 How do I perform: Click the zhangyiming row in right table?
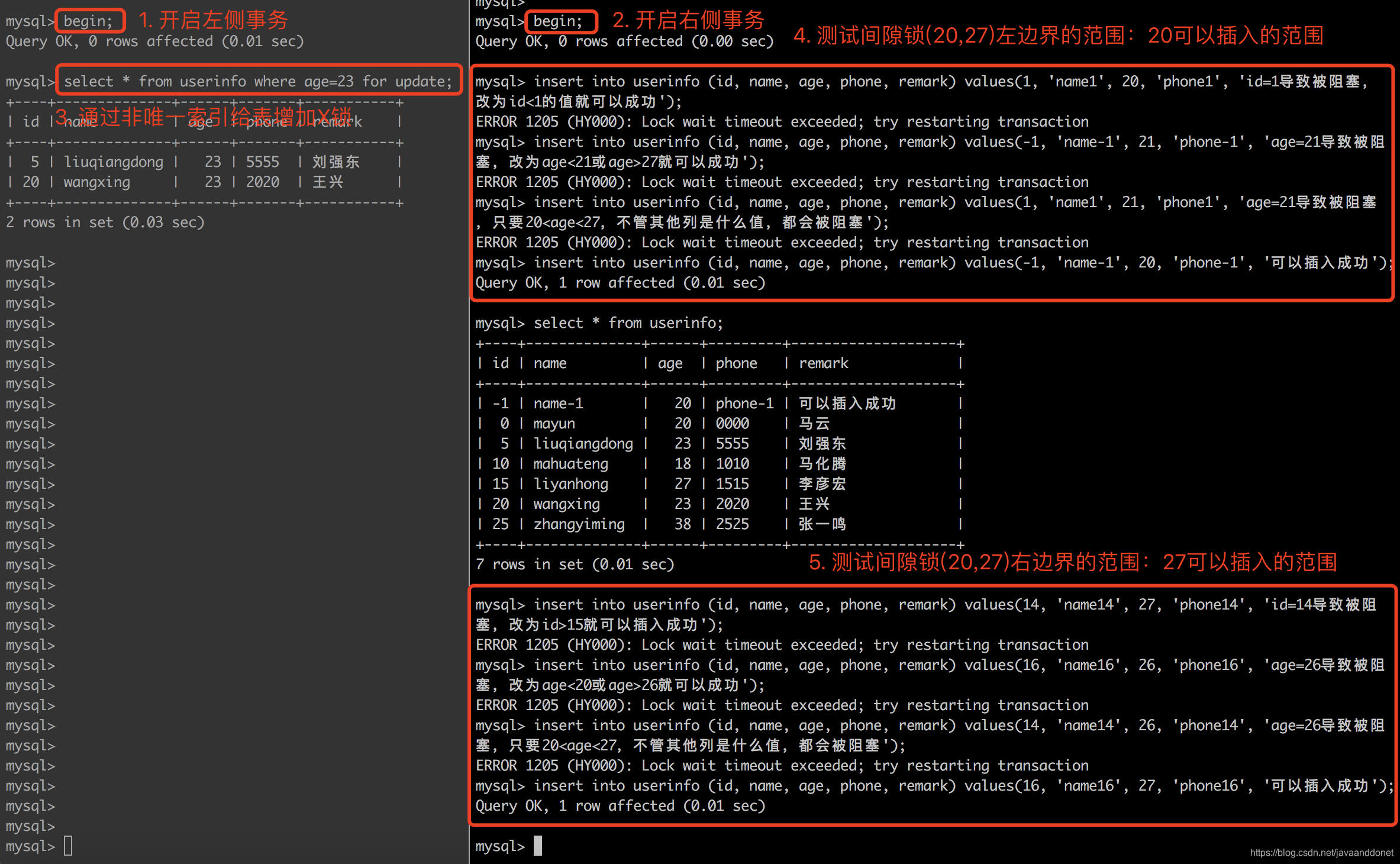click(x=579, y=524)
